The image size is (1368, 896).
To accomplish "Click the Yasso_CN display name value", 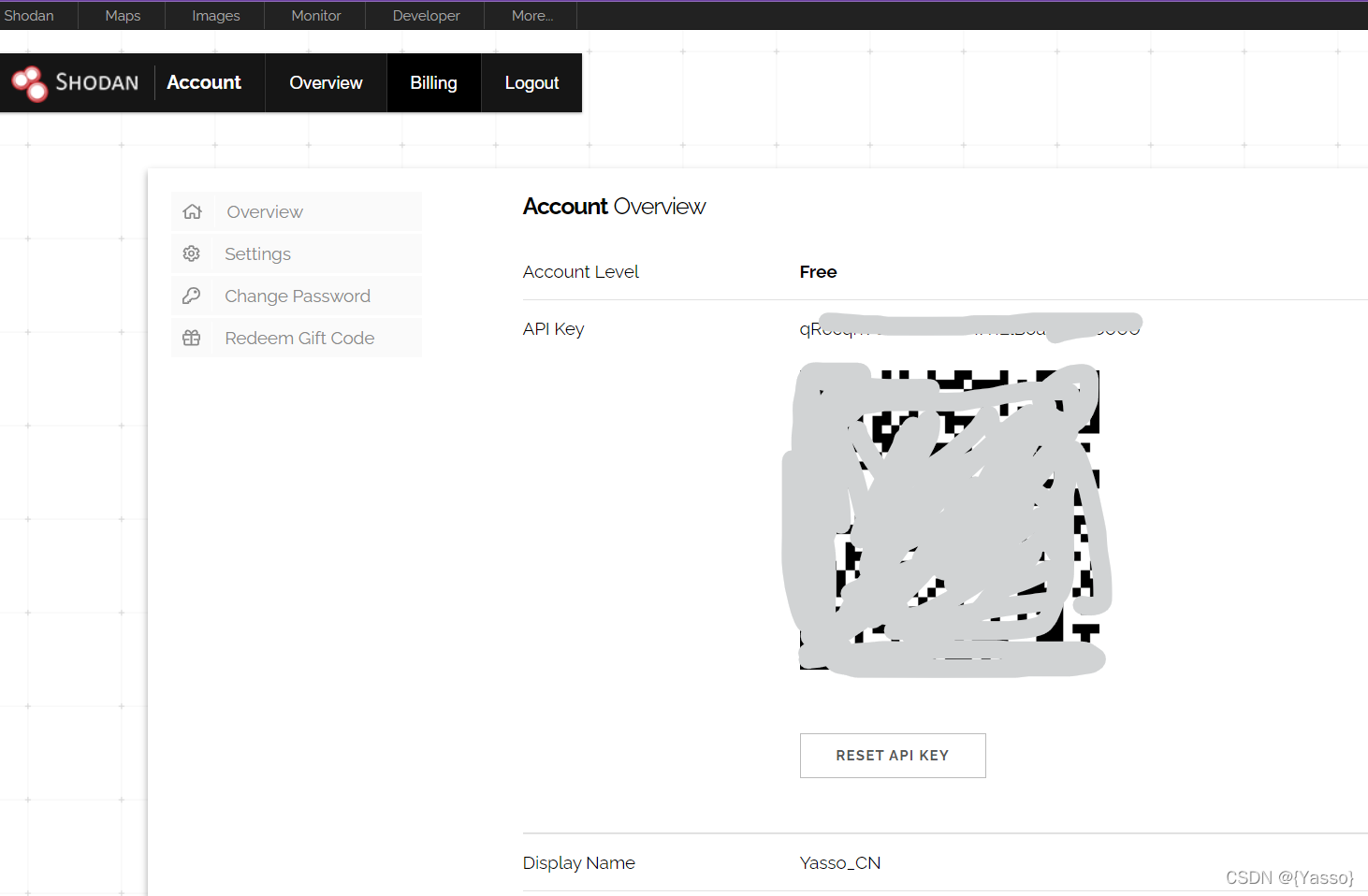I will click(x=840, y=863).
